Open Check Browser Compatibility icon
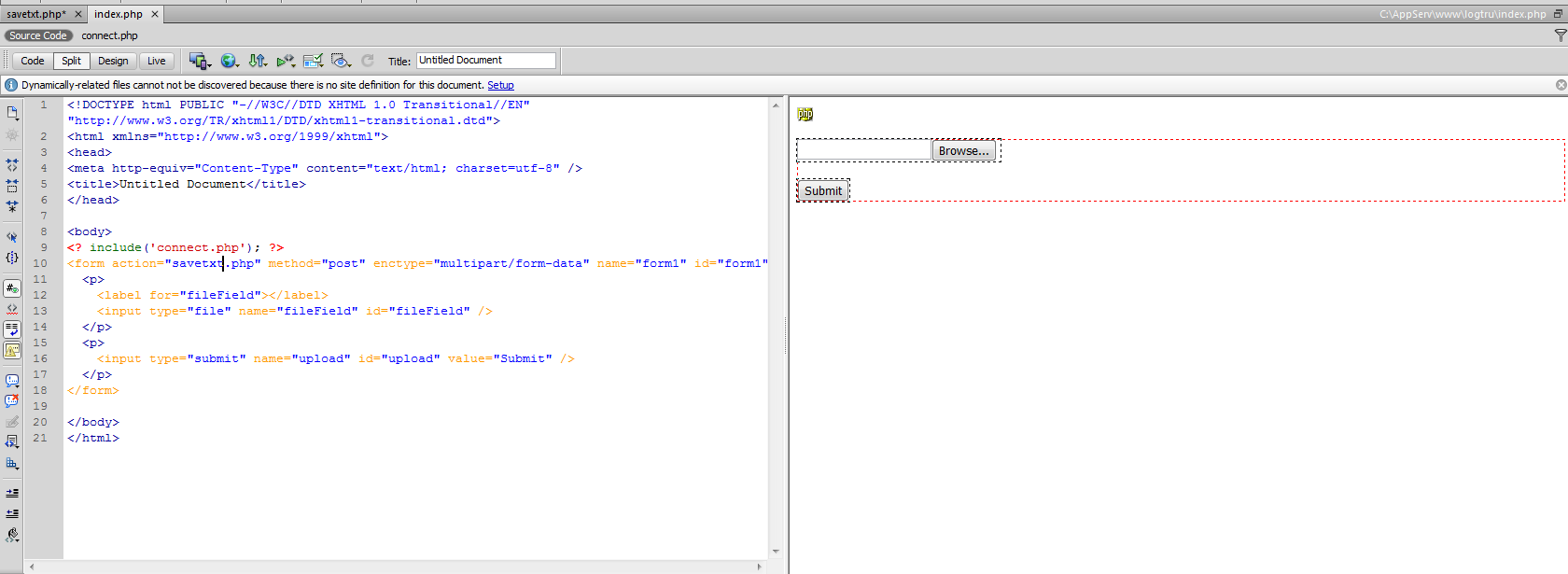This screenshot has height=574, width=1568. point(314,61)
